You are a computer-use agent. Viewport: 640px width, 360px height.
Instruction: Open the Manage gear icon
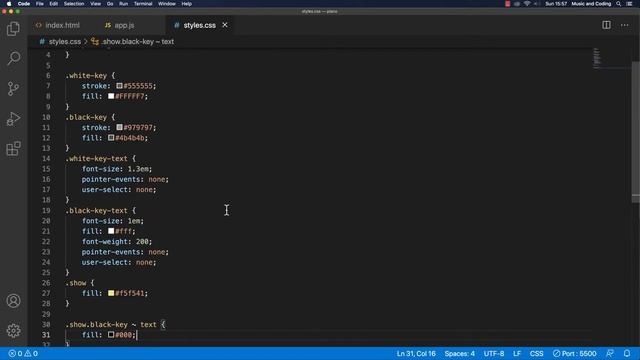pyautogui.click(x=13, y=330)
